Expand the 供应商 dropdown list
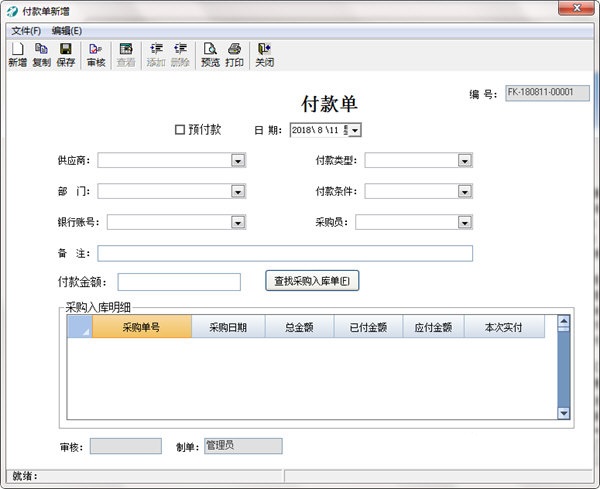Viewport: 600px width, 489px height. click(x=238, y=160)
